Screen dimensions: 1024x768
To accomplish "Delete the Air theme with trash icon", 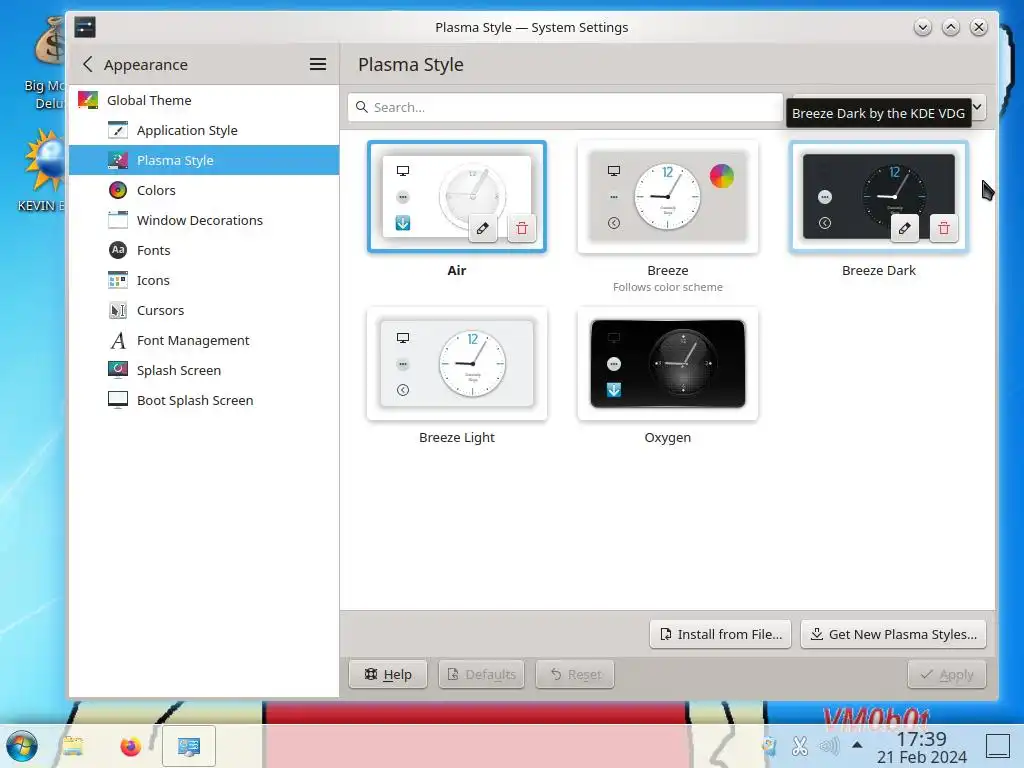I will [522, 228].
